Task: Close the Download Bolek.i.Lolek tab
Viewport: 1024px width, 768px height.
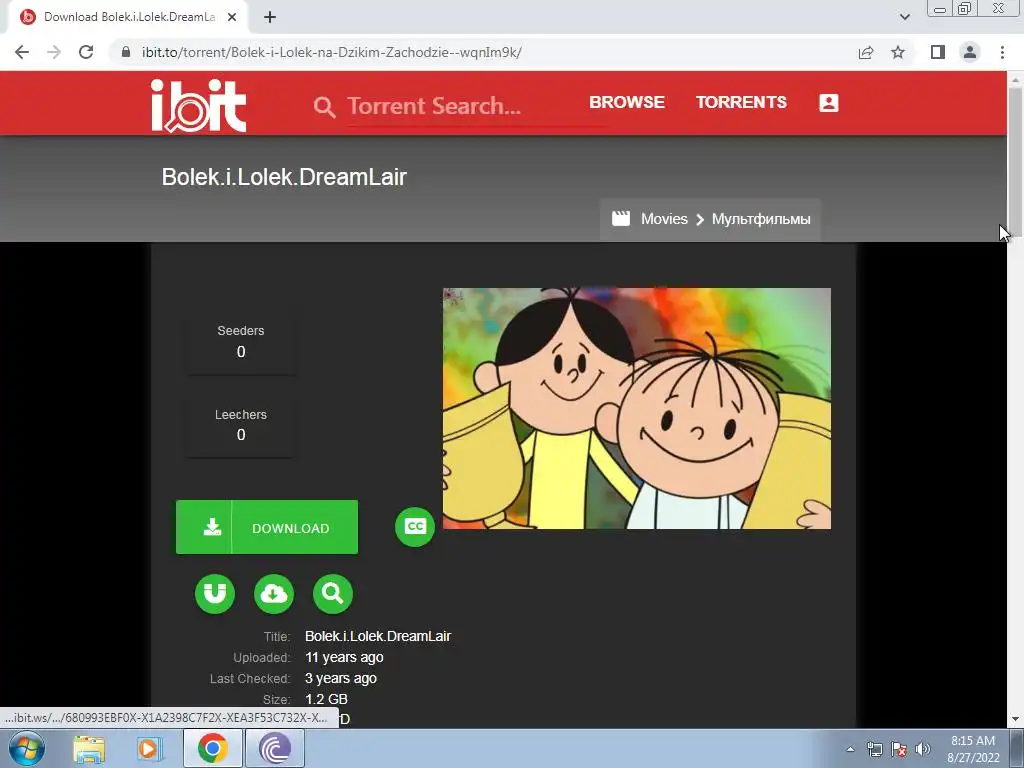Action: tap(232, 17)
